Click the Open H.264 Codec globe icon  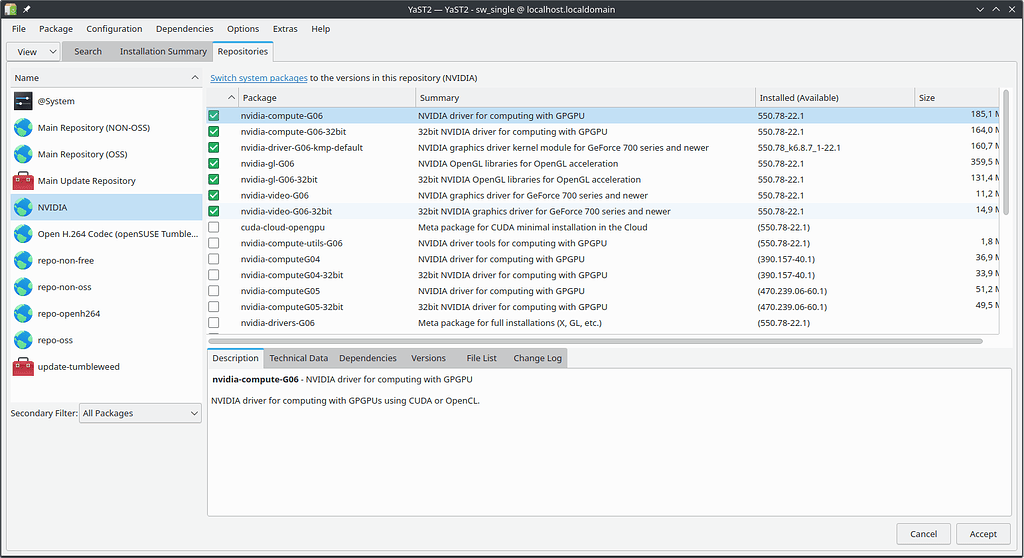[x=23, y=234]
